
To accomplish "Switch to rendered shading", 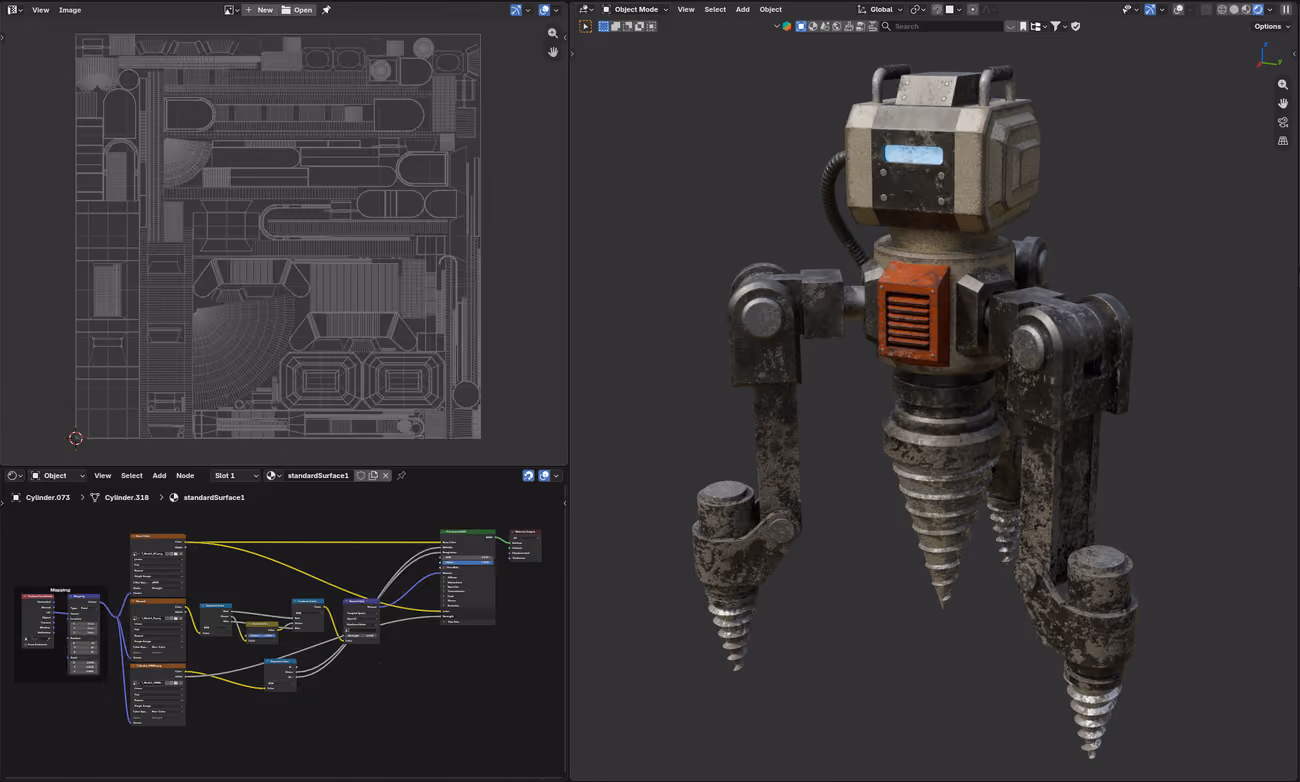I will 1258,10.
